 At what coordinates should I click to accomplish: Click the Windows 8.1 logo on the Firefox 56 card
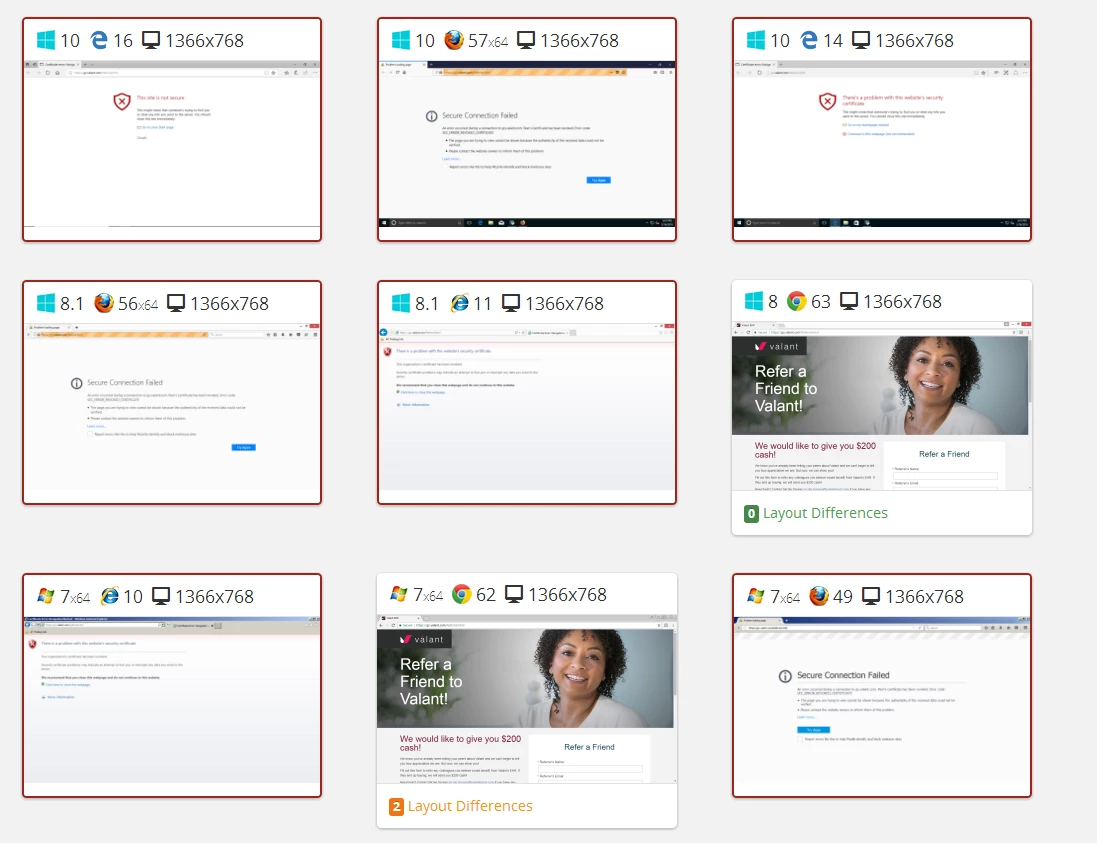pyautogui.click(x=45, y=303)
